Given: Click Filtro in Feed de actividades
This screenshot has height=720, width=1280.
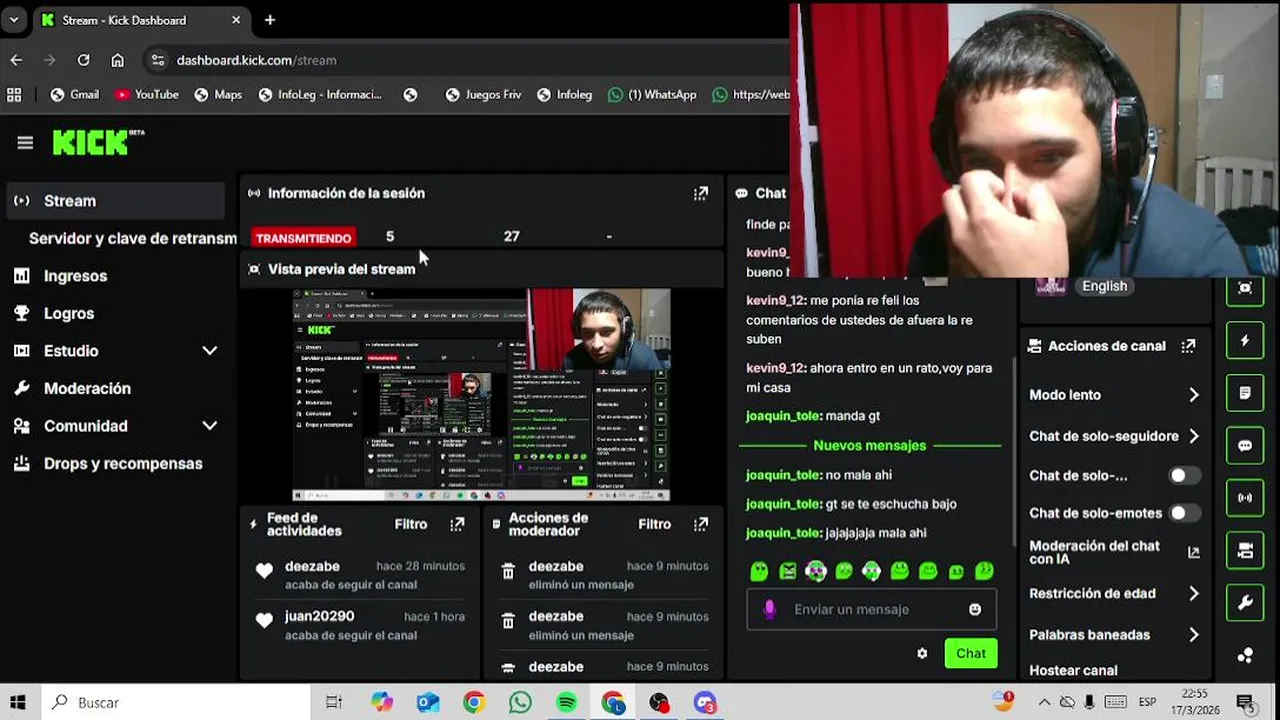Looking at the screenshot, I should pyautogui.click(x=411, y=524).
